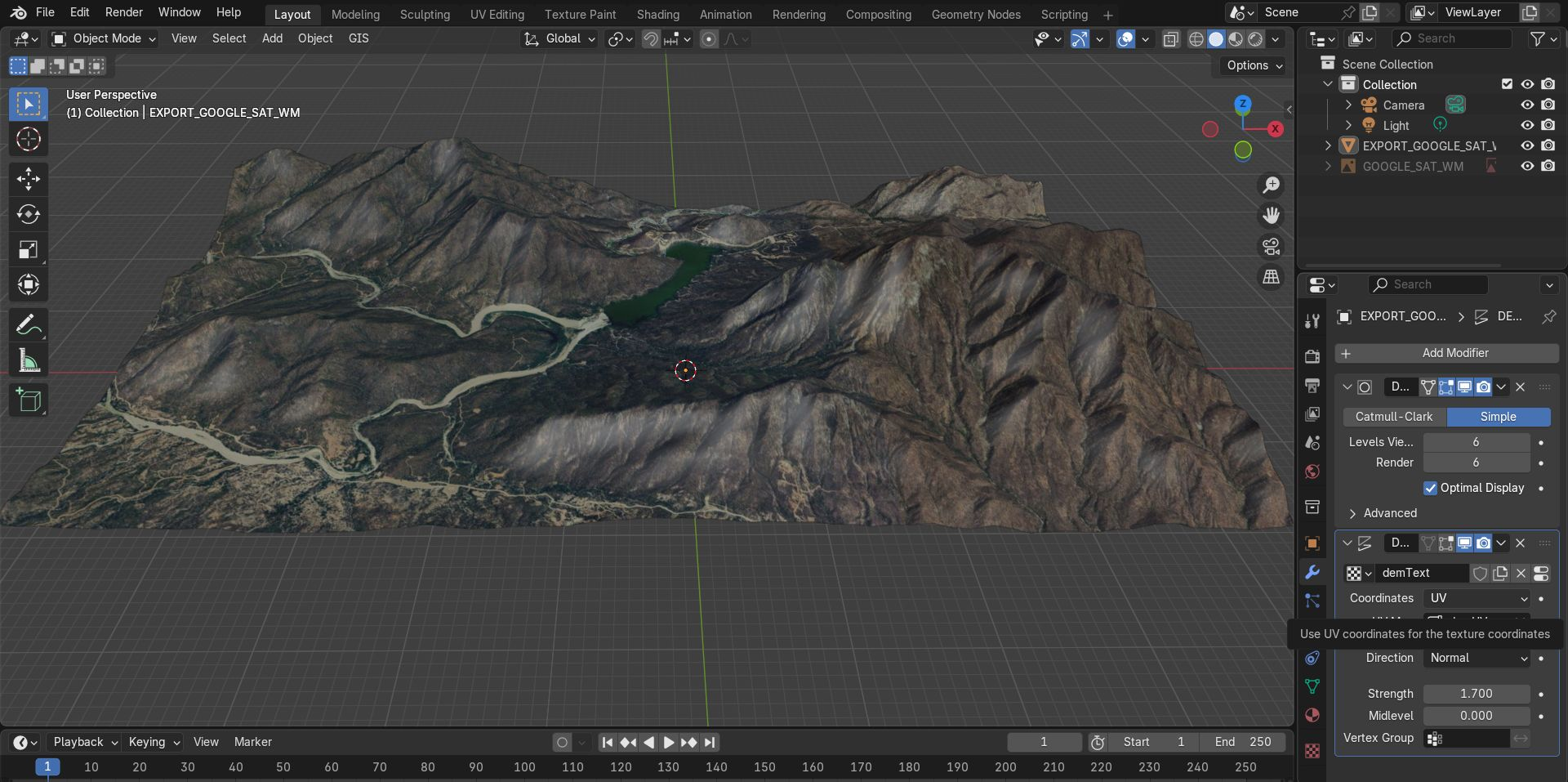
Task: Uncheck Optimal Display in the Subdivision modifier
Action: click(1431, 488)
